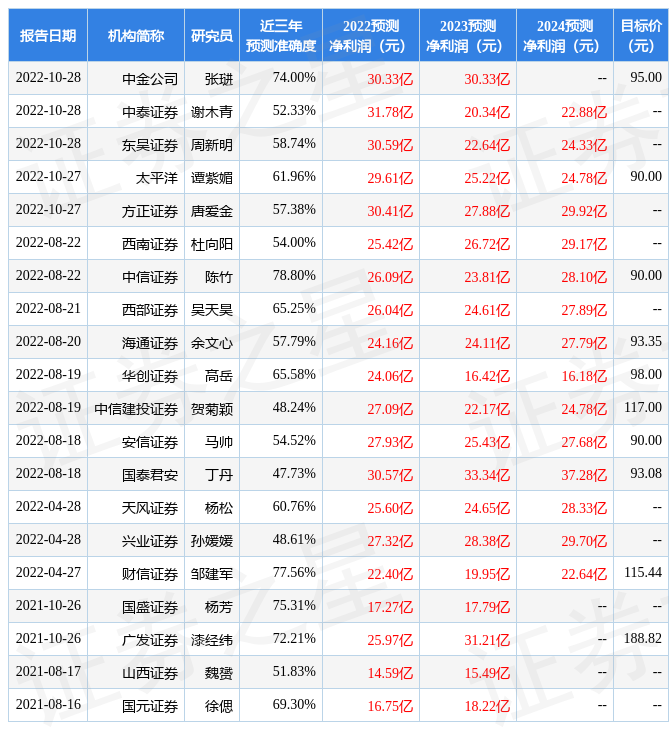Click accuracy value 74.00%
The width and height of the screenshot is (669, 730).
(x=294, y=77)
